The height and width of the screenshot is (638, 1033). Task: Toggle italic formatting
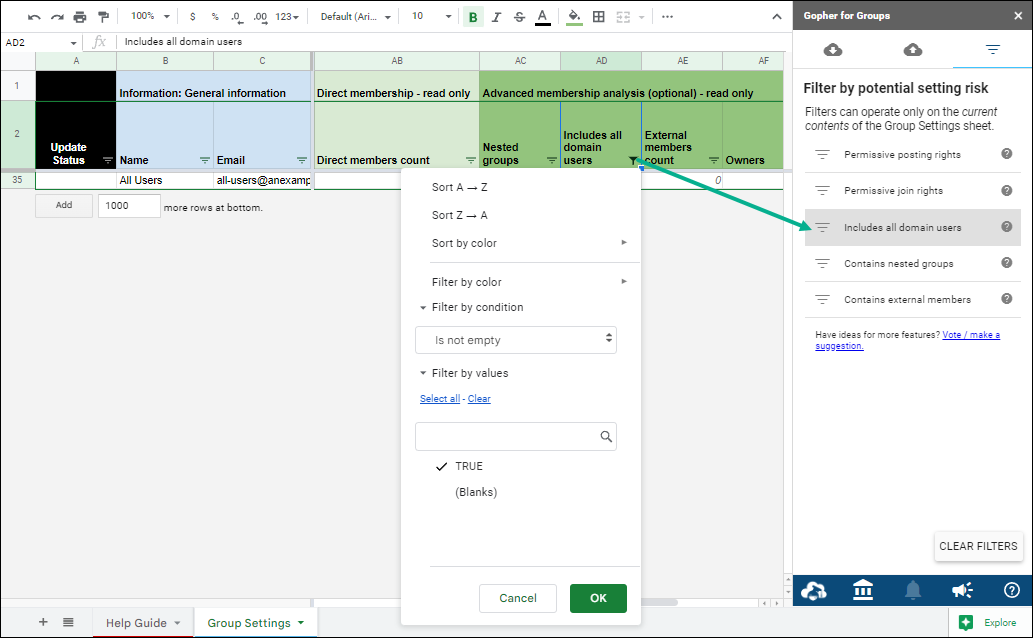click(496, 17)
